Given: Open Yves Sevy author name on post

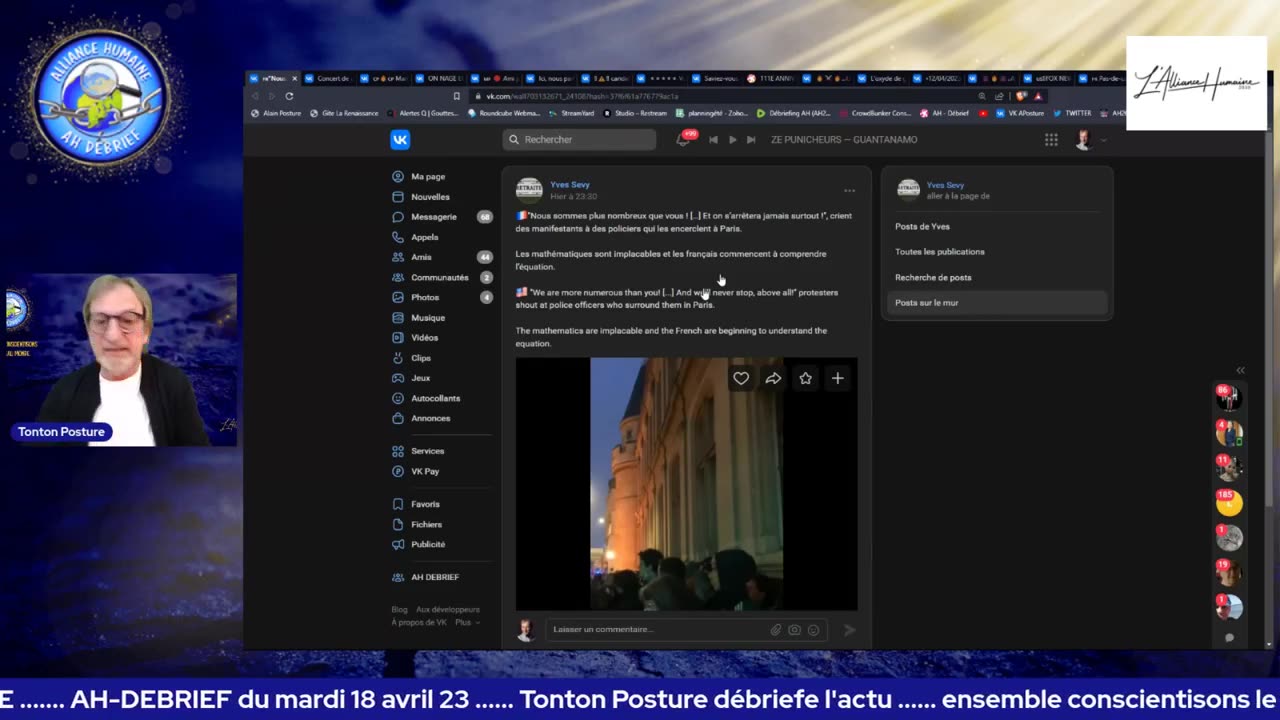Looking at the screenshot, I should click(x=570, y=184).
